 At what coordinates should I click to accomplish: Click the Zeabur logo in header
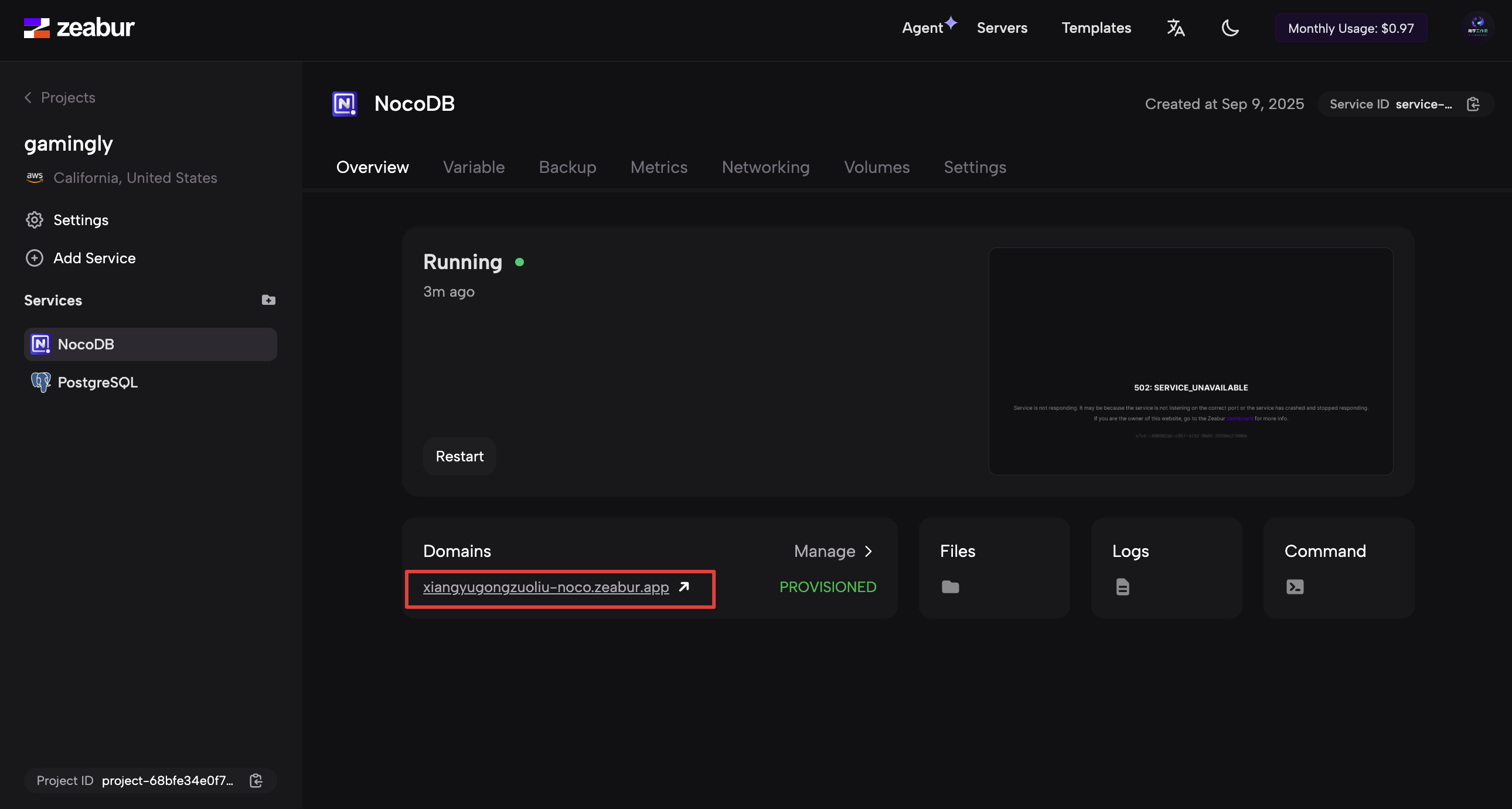[79, 28]
